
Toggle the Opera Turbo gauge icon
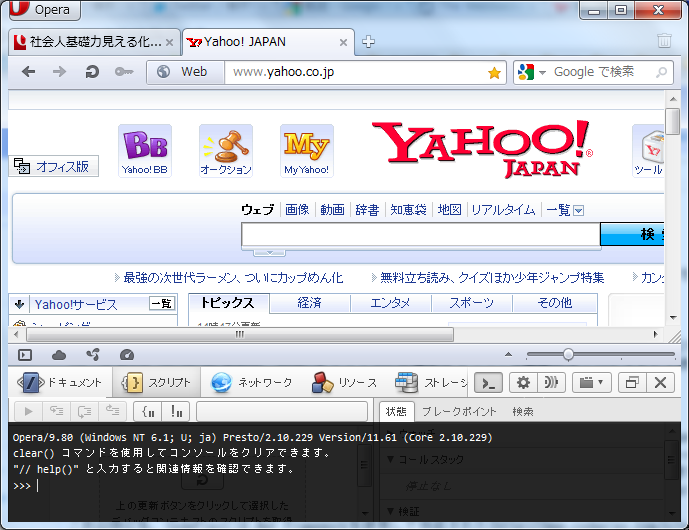click(x=127, y=355)
